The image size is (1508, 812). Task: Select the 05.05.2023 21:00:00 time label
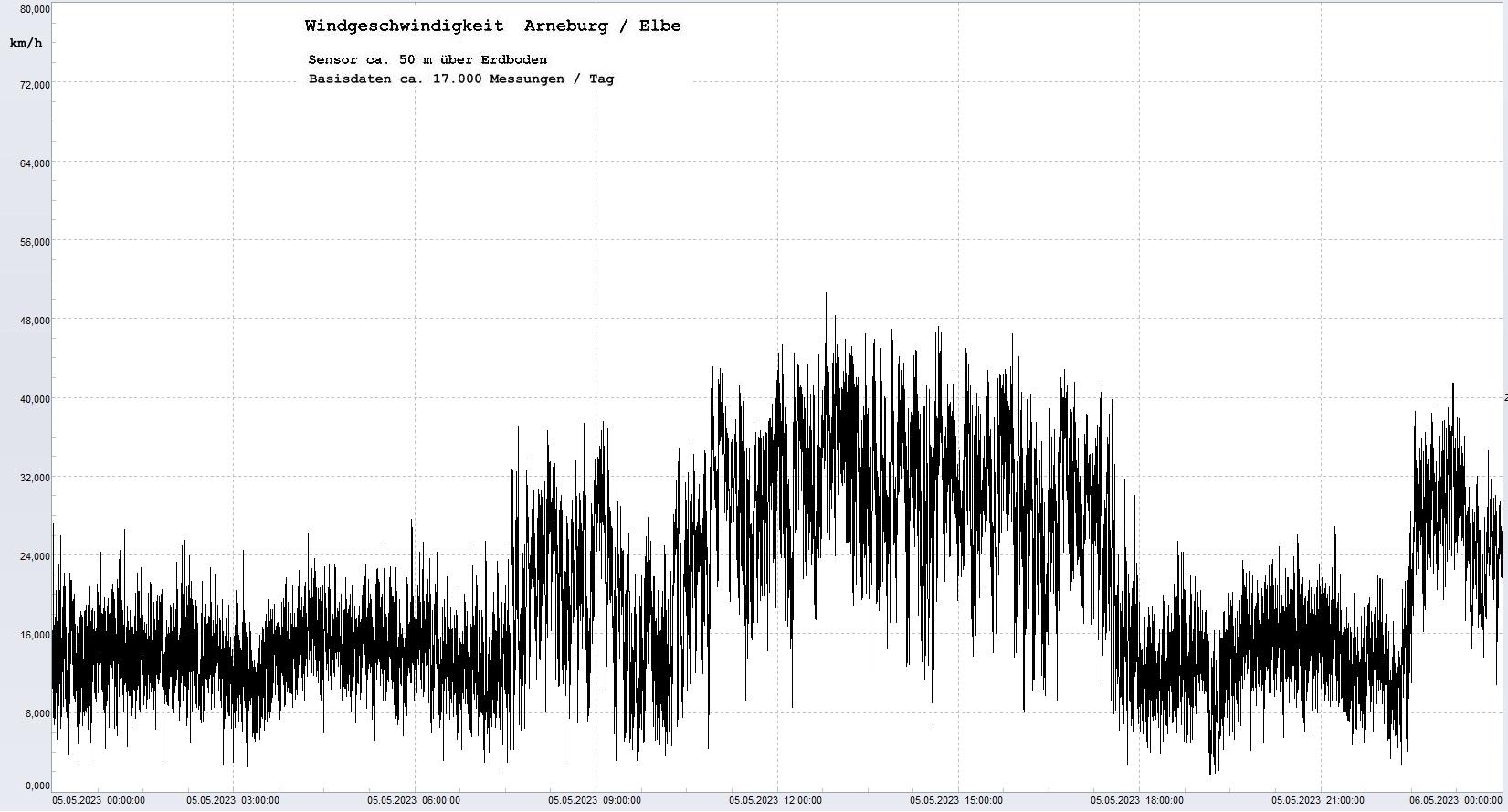click(1318, 801)
